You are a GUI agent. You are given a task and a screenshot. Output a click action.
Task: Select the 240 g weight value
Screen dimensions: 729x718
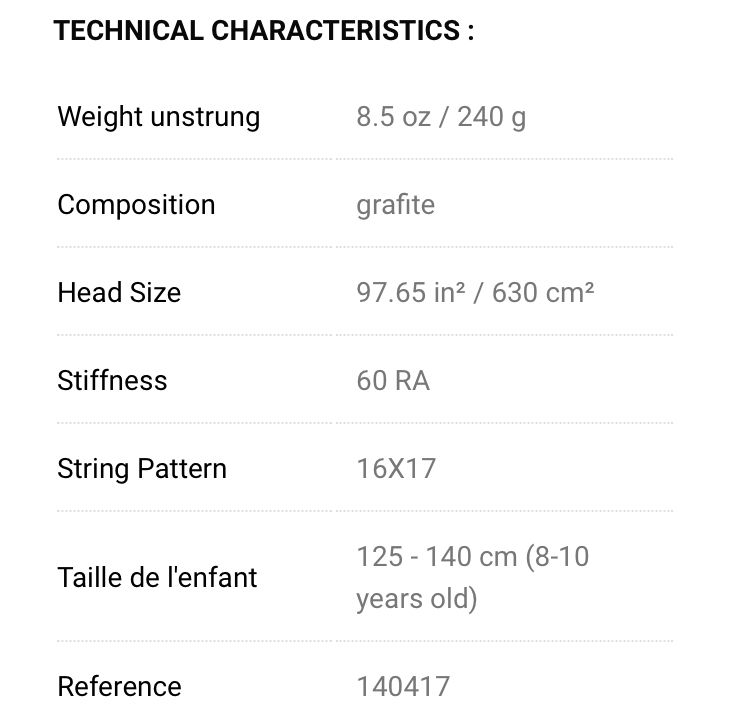click(492, 117)
